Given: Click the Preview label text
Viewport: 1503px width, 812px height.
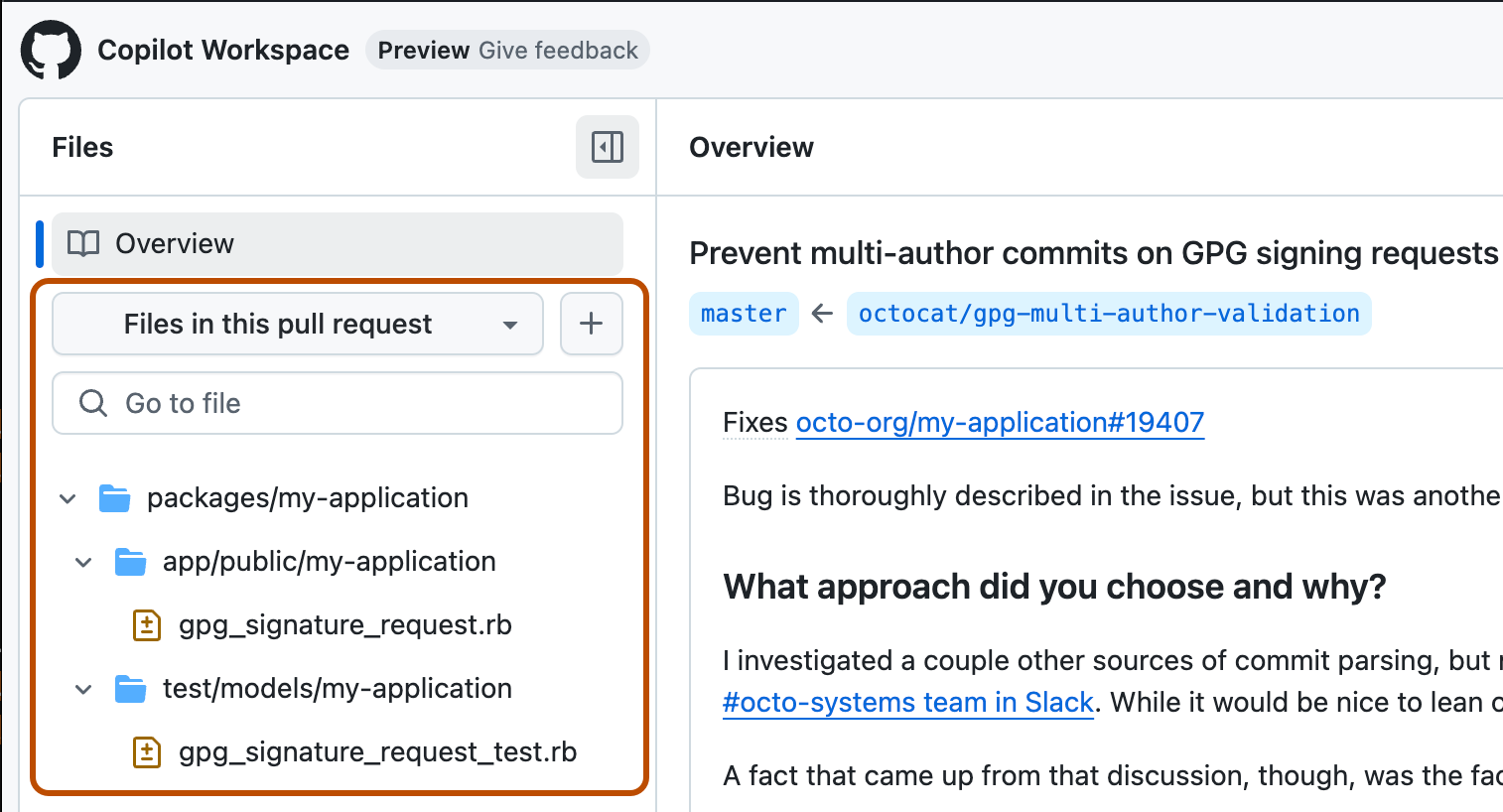Looking at the screenshot, I should tap(424, 51).
